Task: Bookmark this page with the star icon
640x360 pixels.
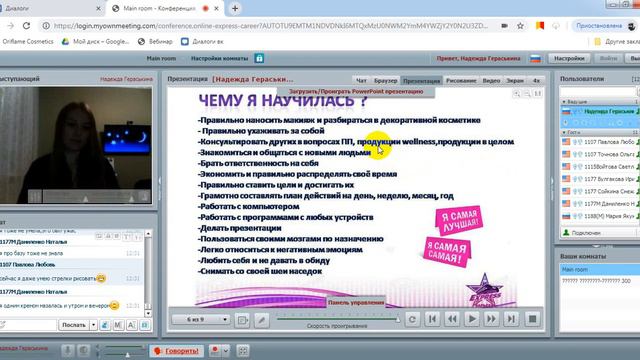Action: 520,26
